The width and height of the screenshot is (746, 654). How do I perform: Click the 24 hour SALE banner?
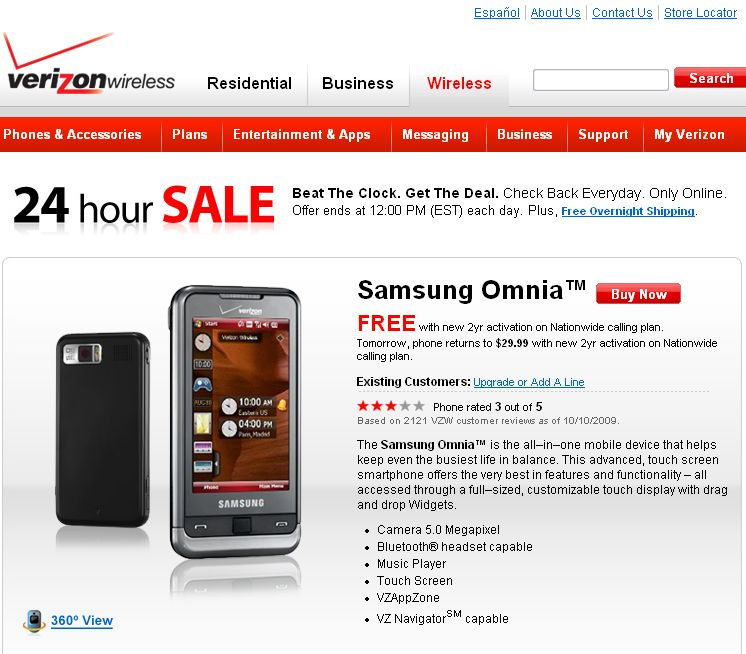(x=144, y=205)
